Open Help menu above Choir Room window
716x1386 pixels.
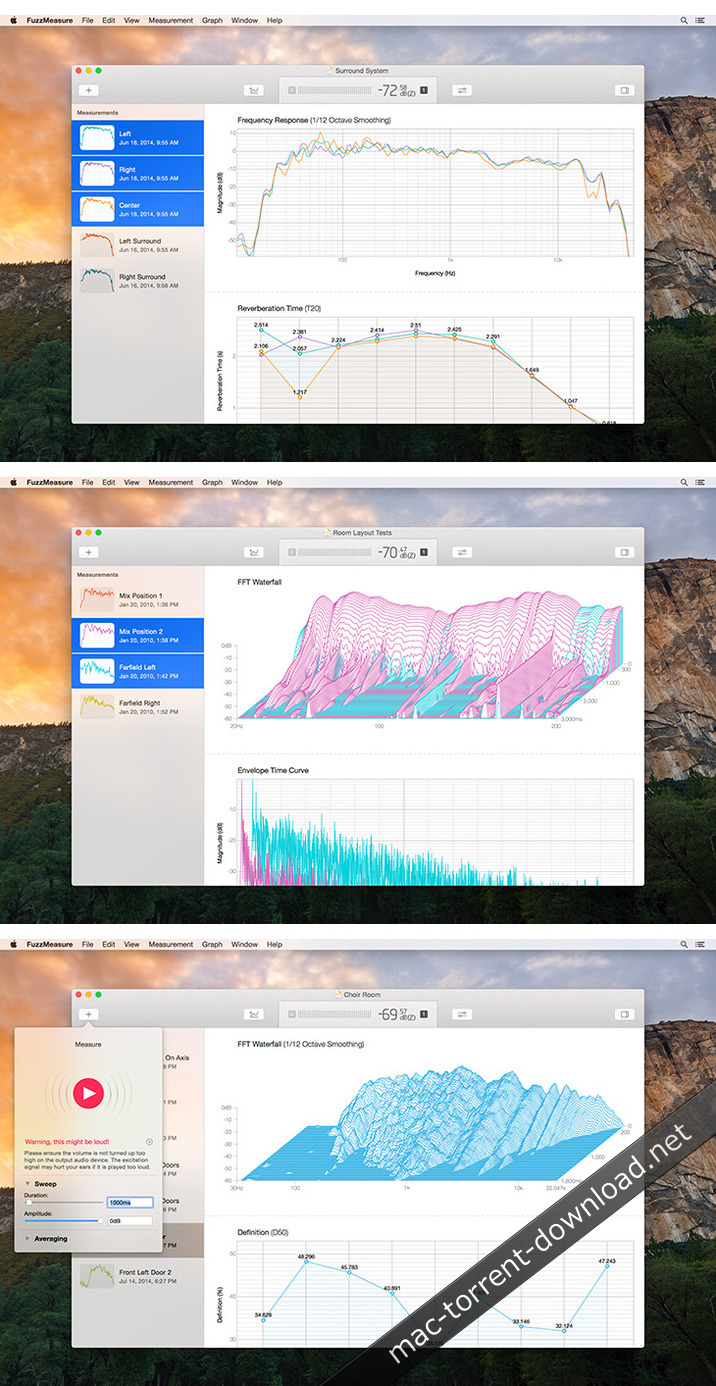[275, 944]
